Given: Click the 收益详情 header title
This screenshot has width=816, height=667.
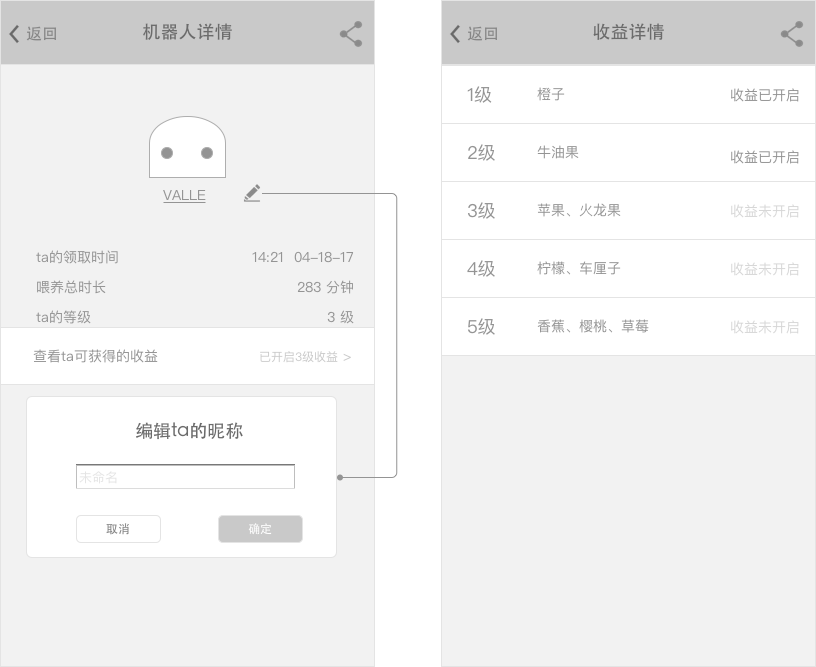Looking at the screenshot, I should coord(628,32).
